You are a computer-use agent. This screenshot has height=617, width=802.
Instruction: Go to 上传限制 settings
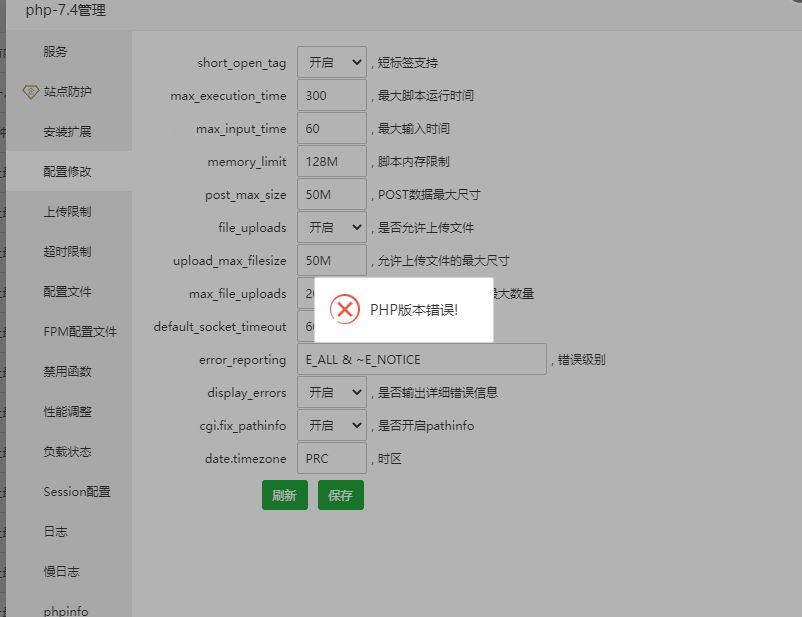[x=68, y=211]
